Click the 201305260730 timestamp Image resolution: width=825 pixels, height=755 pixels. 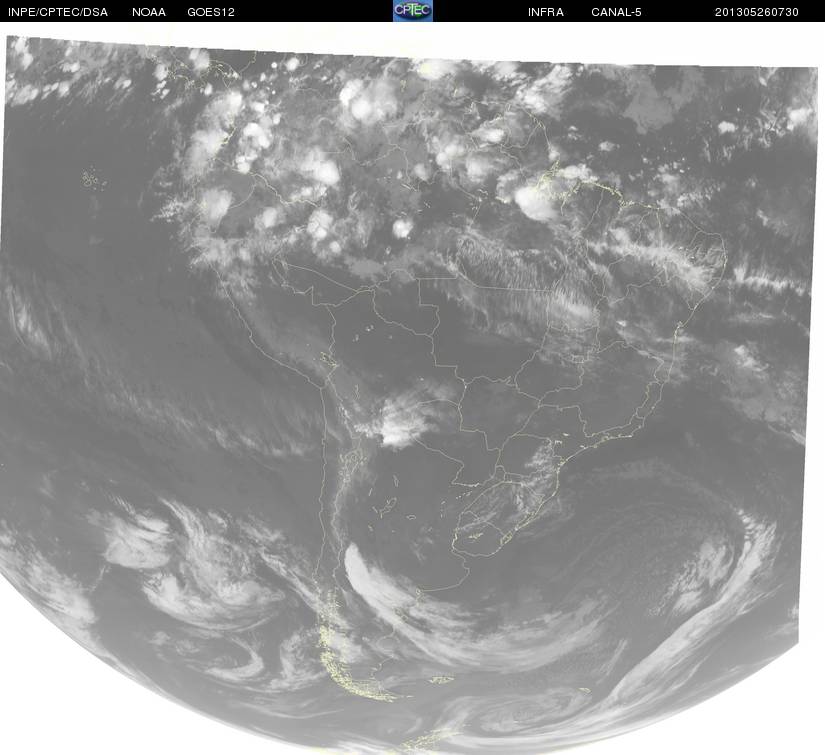[757, 12]
